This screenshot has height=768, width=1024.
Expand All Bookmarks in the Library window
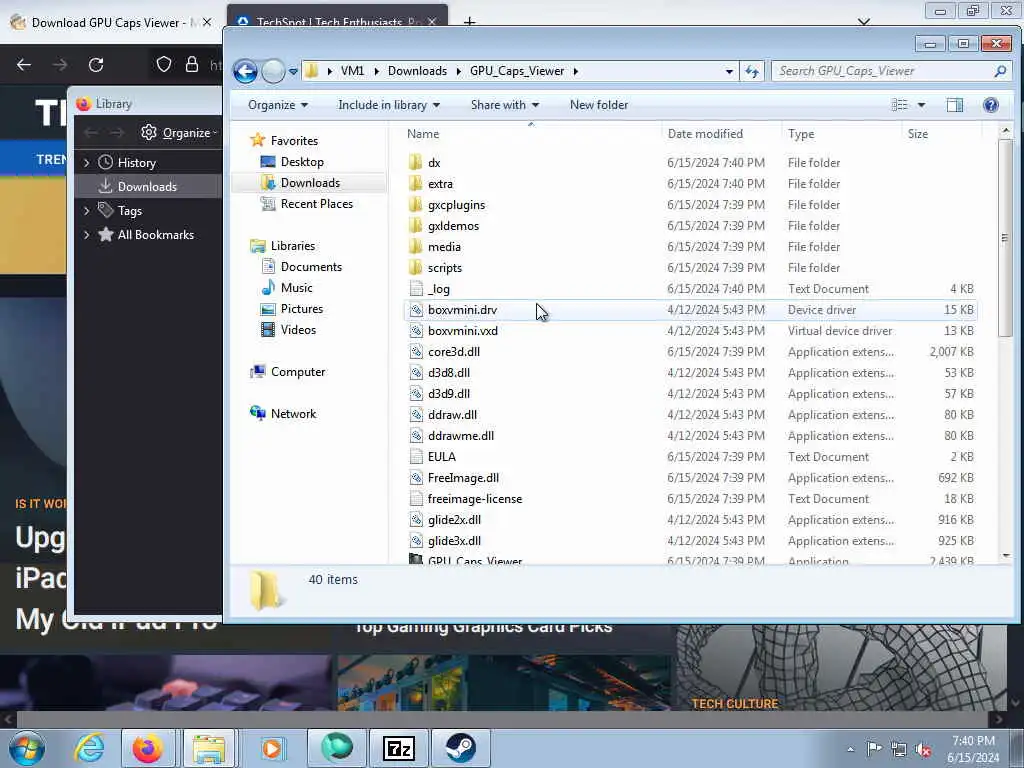click(x=86, y=234)
